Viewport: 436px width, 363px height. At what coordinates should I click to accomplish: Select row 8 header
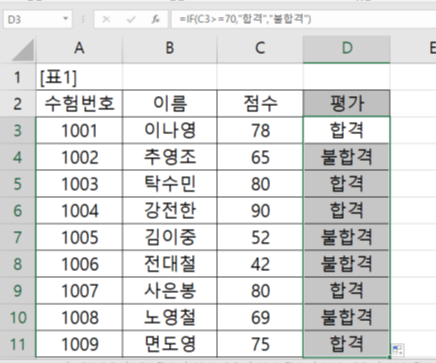[18, 264]
